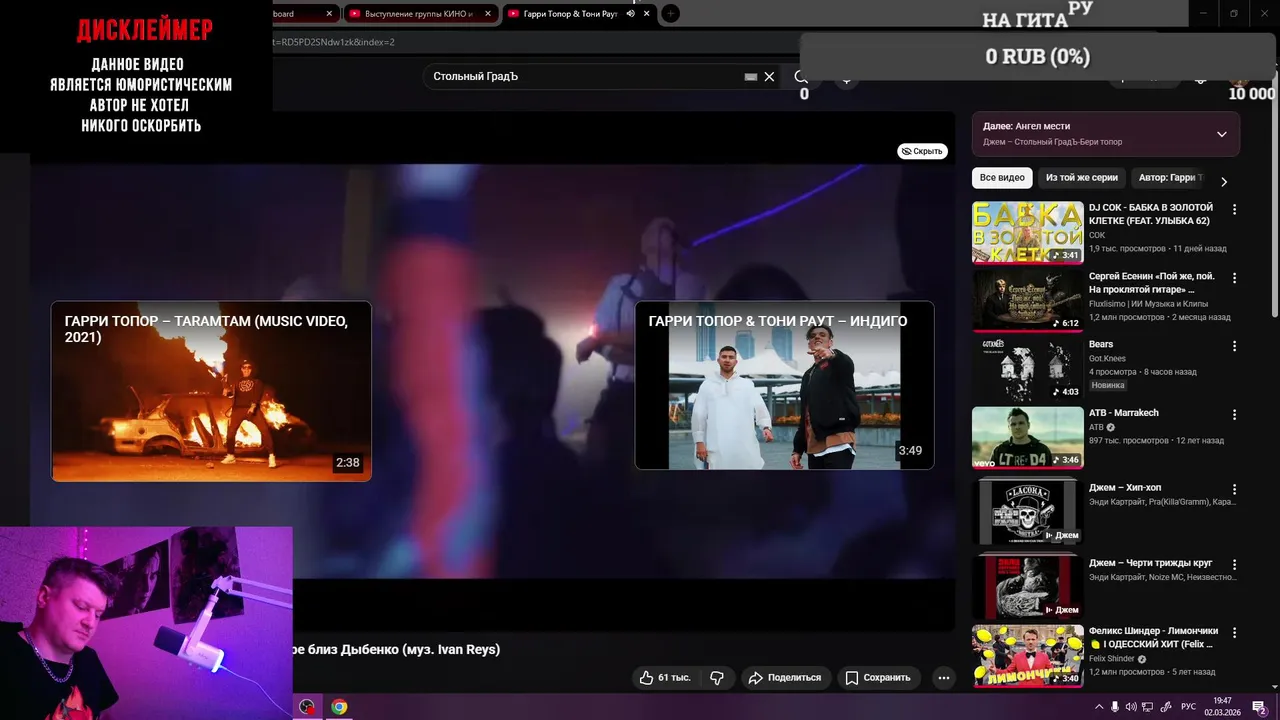Like the video with the thumbs up icon
Screen dimensions: 1280x720
[647, 677]
